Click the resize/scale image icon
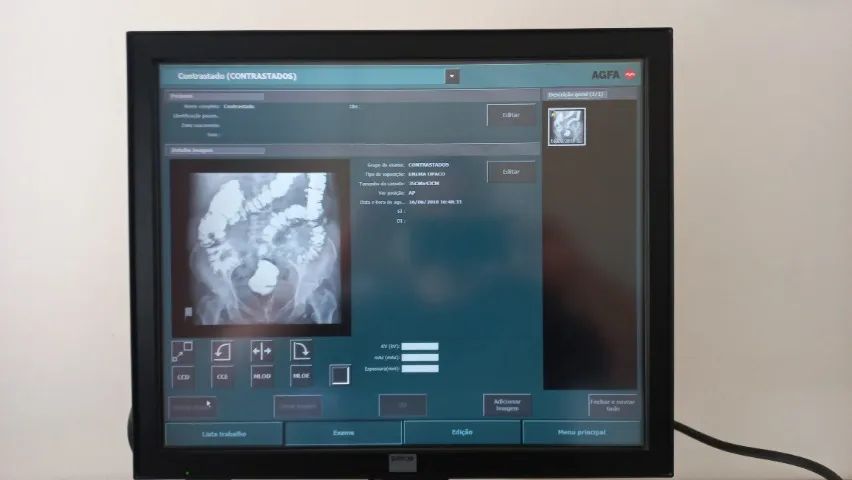The image size is (852, 480). point(183,352)
